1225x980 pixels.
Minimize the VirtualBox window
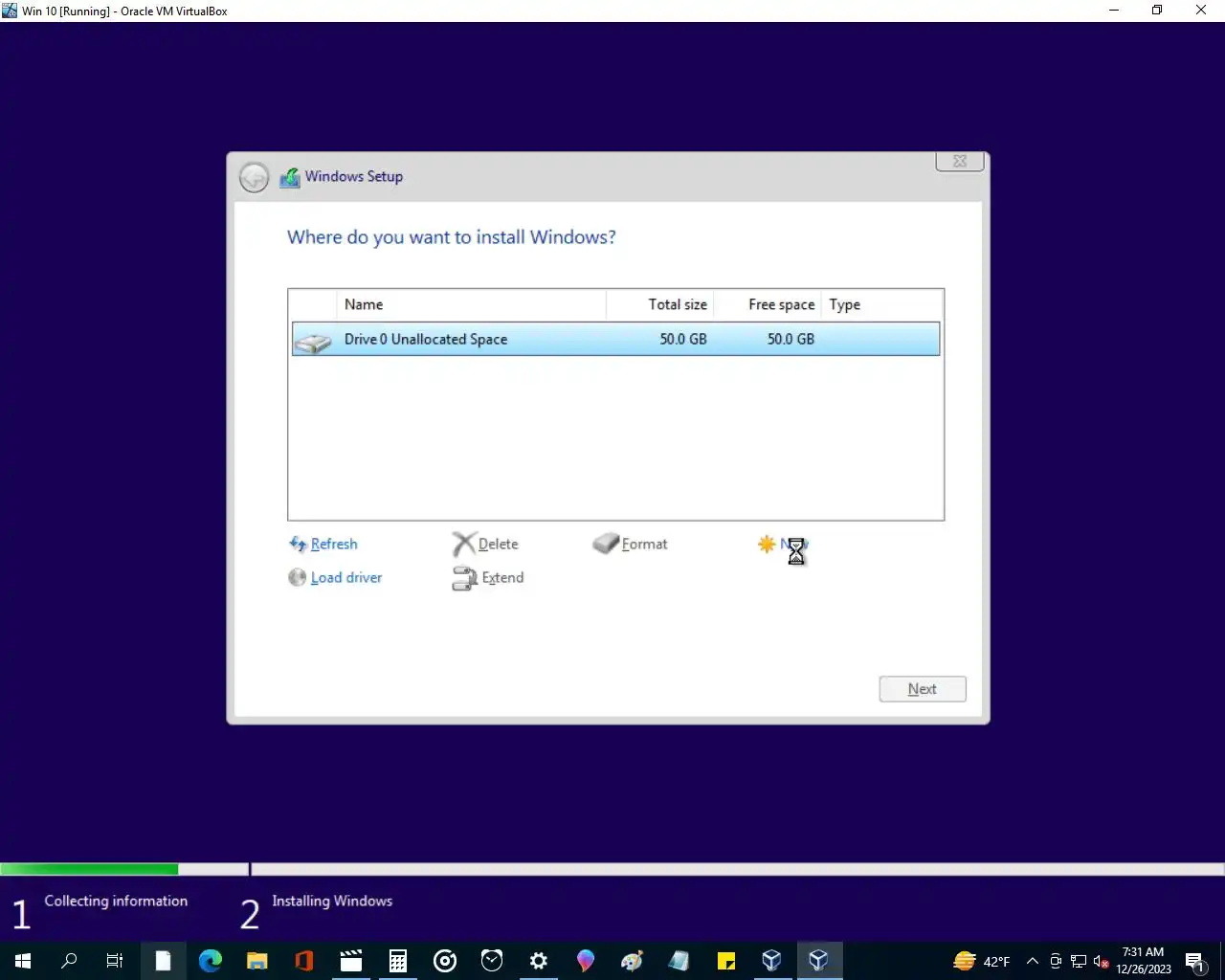click(1114, 11)
